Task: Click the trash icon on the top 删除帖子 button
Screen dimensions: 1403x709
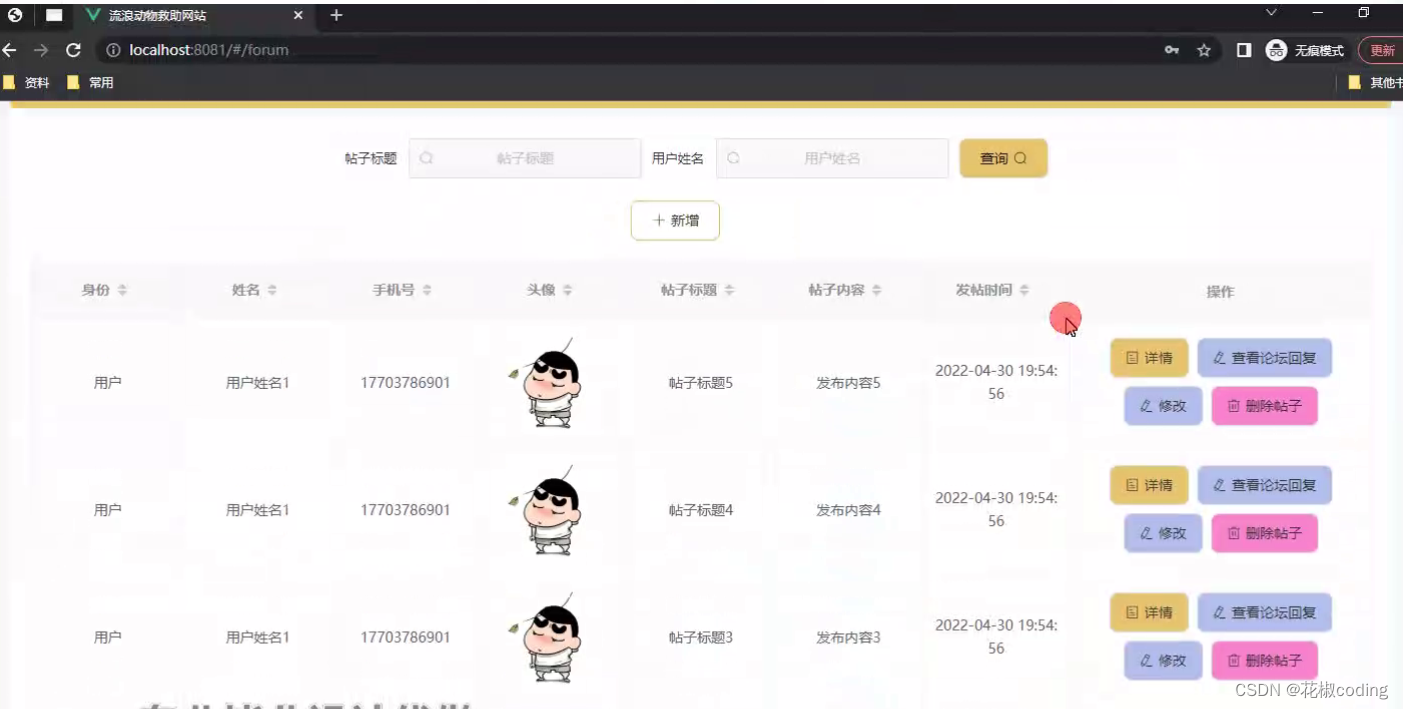Action: (x=1237, y=406)
